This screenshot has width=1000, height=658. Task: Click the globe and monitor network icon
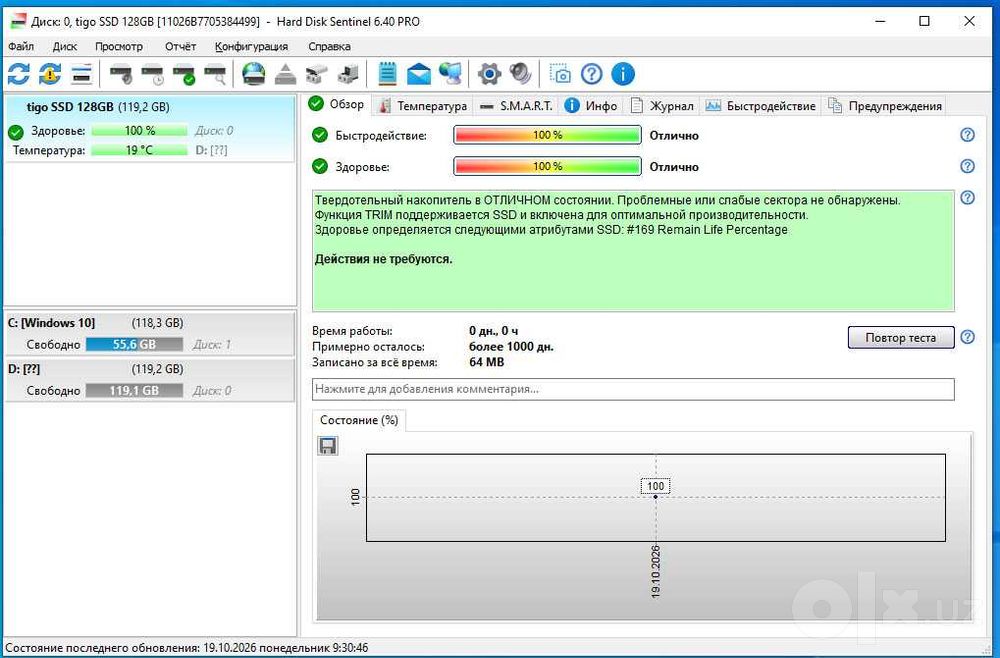[x=450, y=74]
